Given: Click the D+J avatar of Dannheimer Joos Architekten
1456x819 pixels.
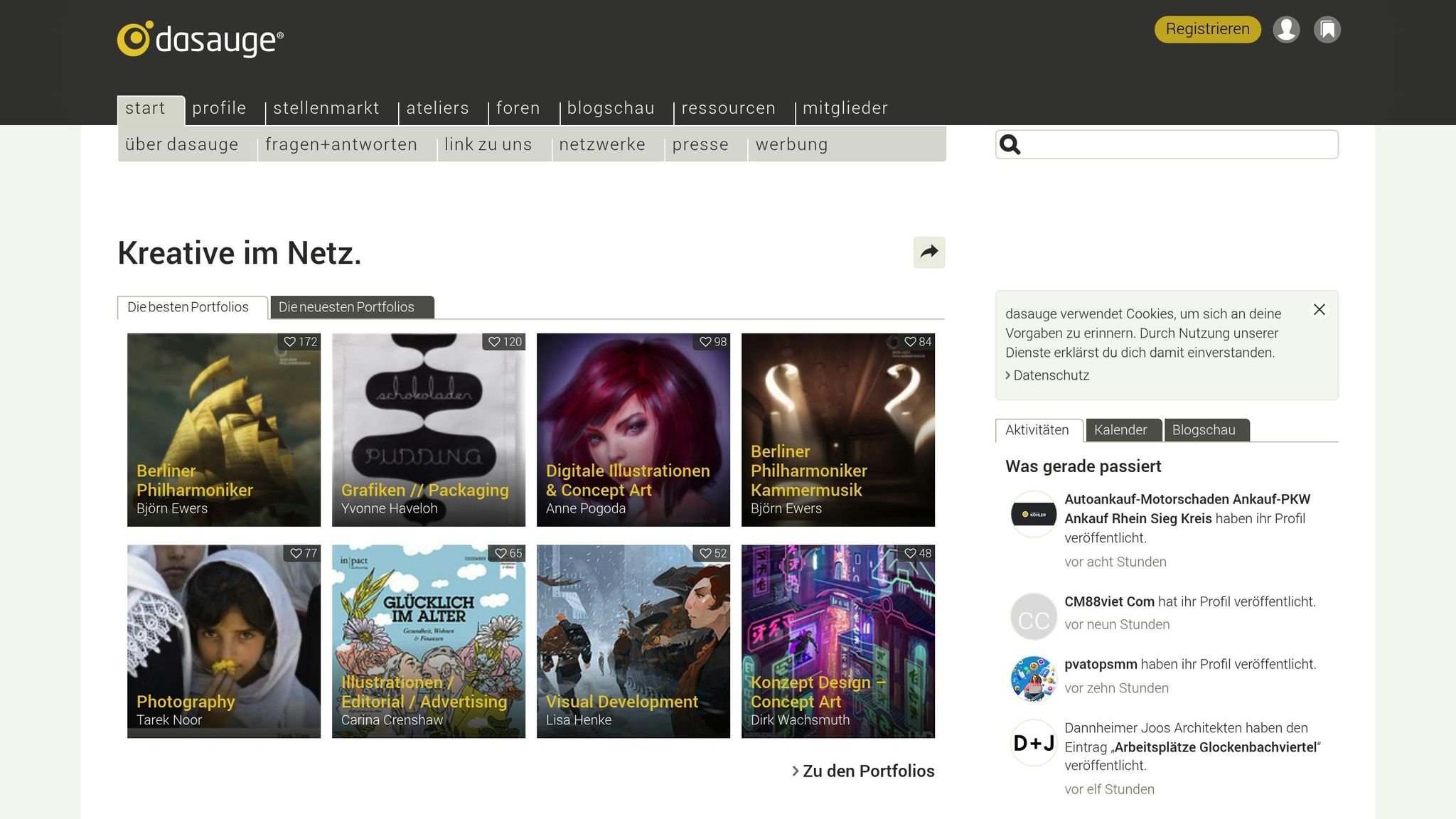Looking at the screenshot, I should (x=1033, y=743).
